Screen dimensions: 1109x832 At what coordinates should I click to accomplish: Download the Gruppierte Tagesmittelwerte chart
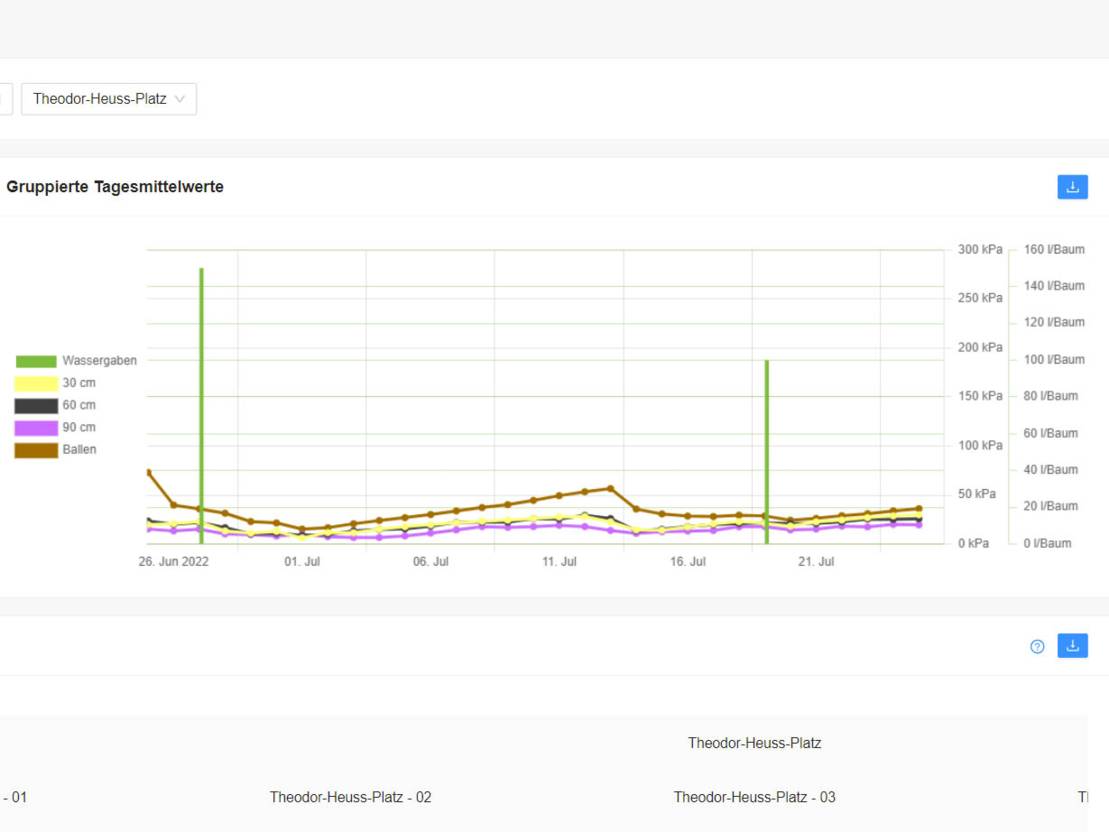(1072, 187)
